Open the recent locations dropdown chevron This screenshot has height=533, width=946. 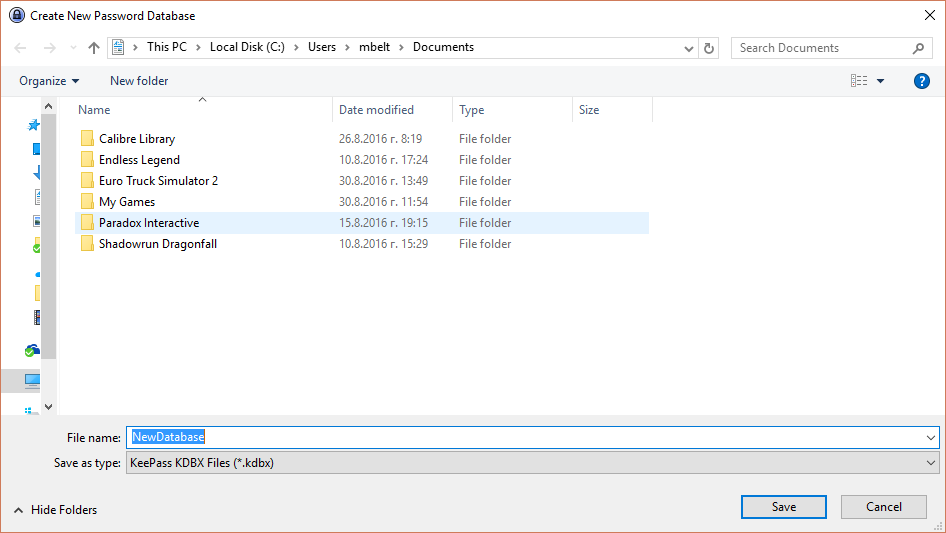[x=72, y=48]
